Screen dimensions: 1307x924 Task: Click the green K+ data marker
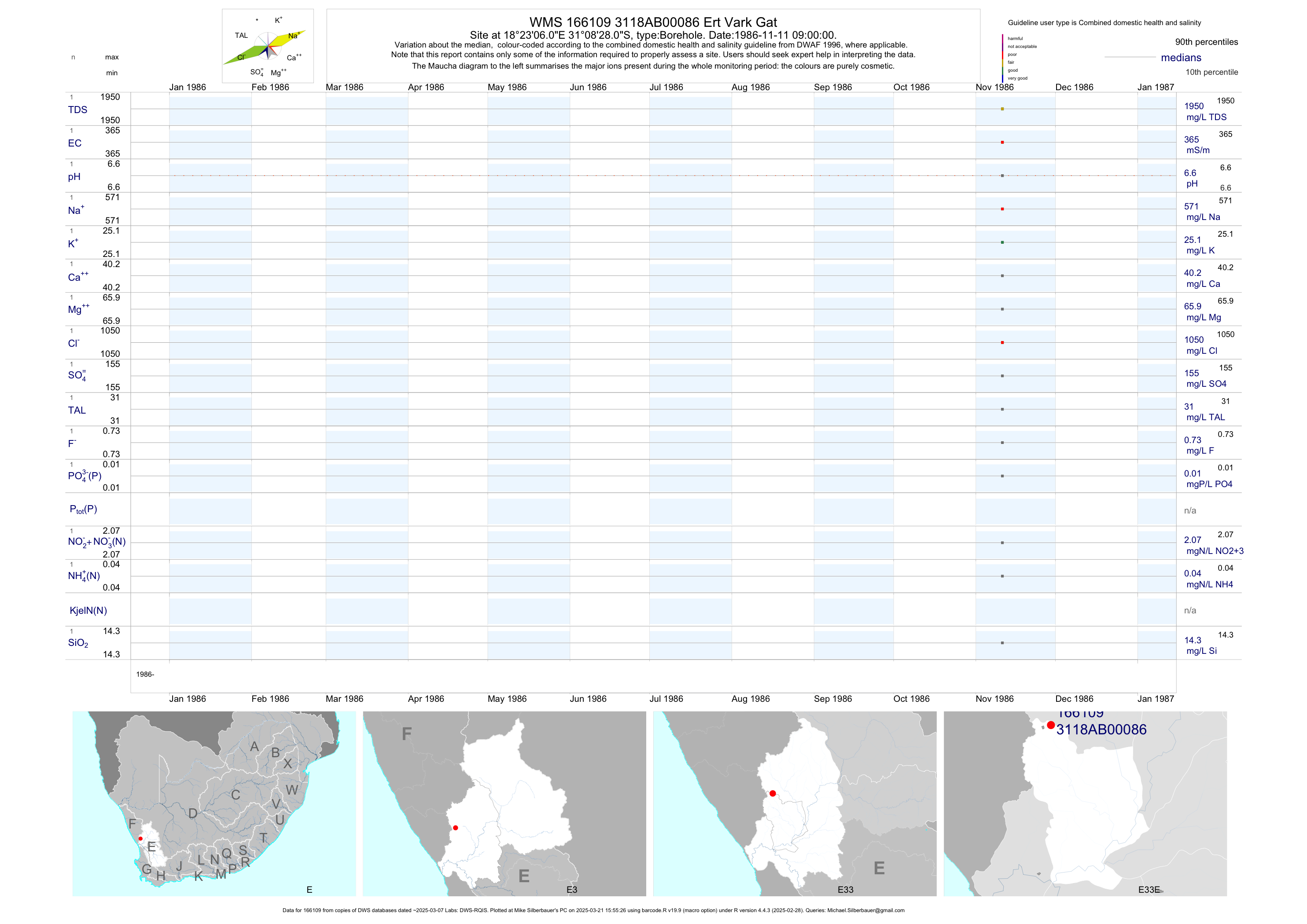pyautogui.click(x=1002, y=242)
